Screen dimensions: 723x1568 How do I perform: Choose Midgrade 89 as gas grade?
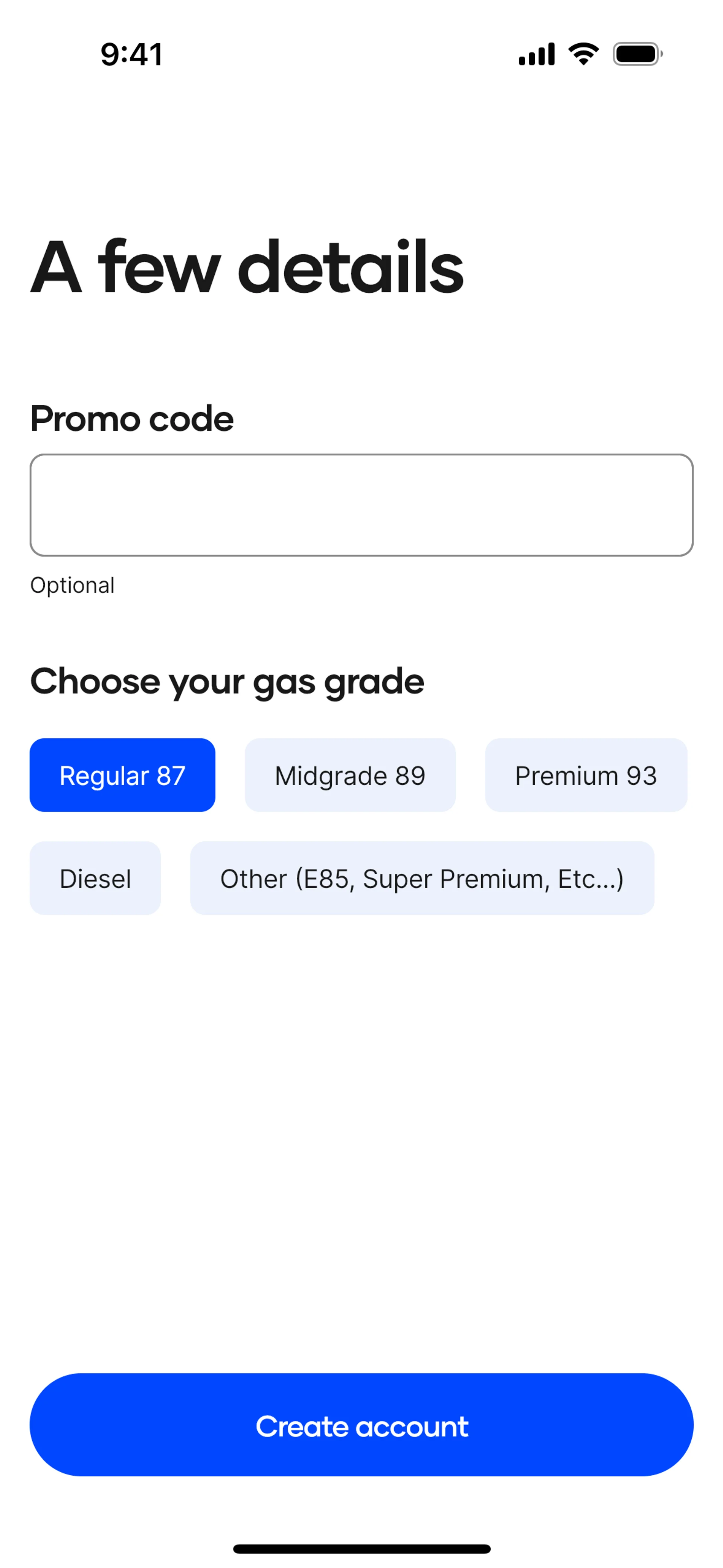click(x=350, y=775)
